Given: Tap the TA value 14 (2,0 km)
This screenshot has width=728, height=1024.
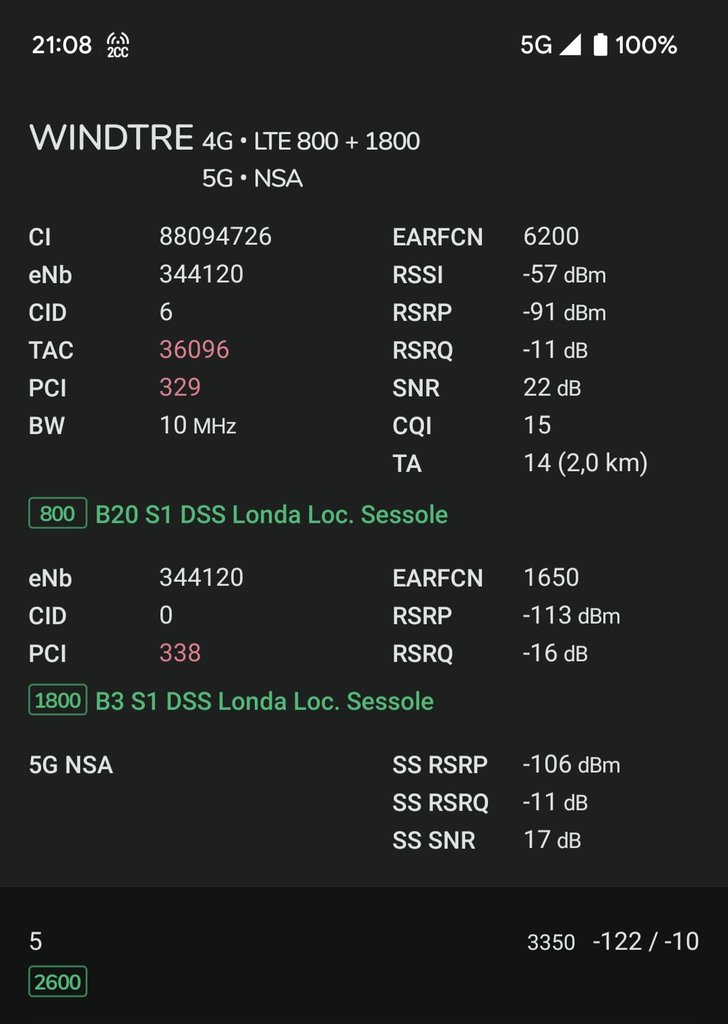Looking at the screenshot, I should click(585, 463).
